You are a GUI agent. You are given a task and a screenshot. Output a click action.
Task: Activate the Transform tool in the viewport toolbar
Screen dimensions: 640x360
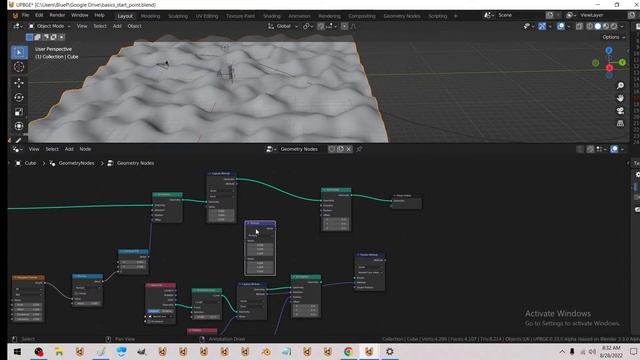pyautogui.click(x=19, y=126)
